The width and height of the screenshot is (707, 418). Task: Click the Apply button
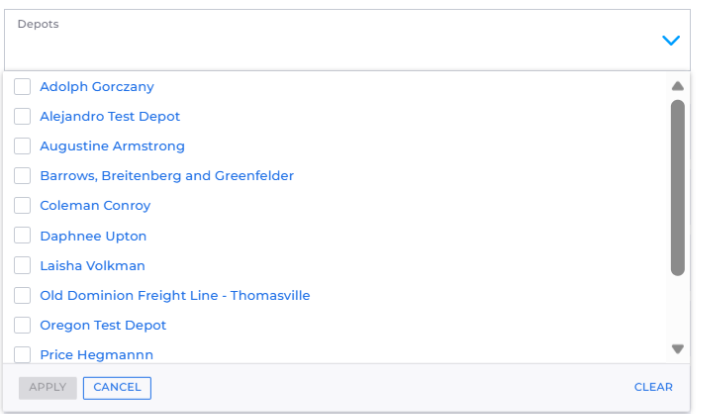[x=47, y=387]
